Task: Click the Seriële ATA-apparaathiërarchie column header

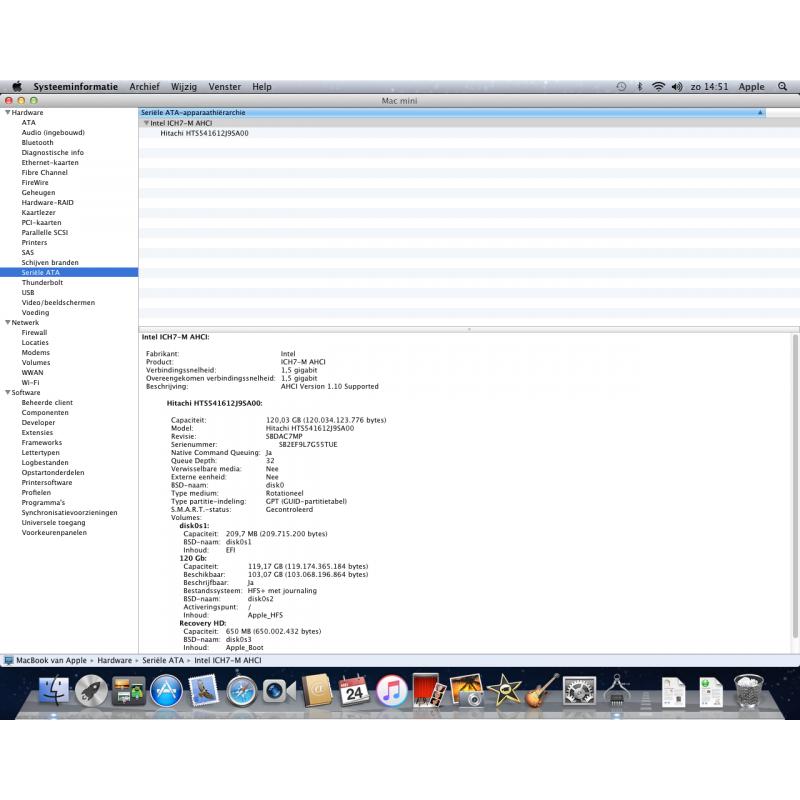Action: pos(452,112)
